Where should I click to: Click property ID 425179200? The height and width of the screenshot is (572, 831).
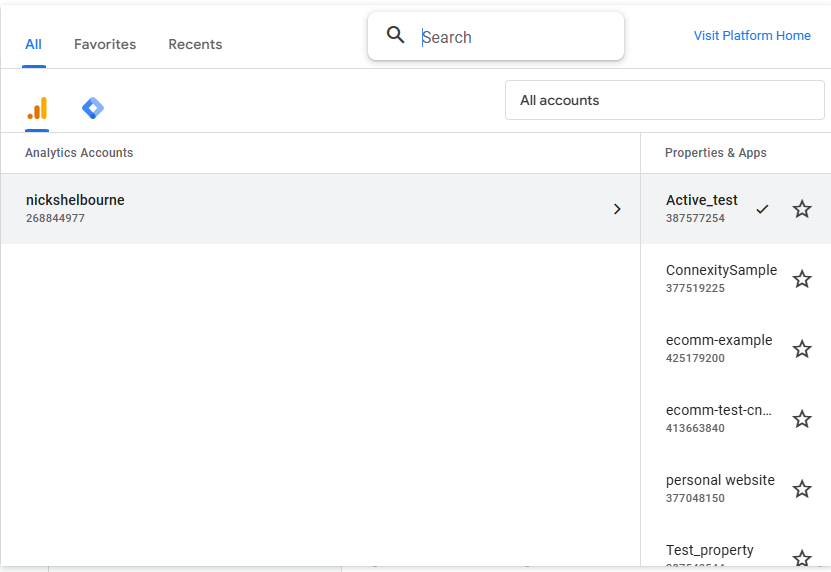pos(695,358)
